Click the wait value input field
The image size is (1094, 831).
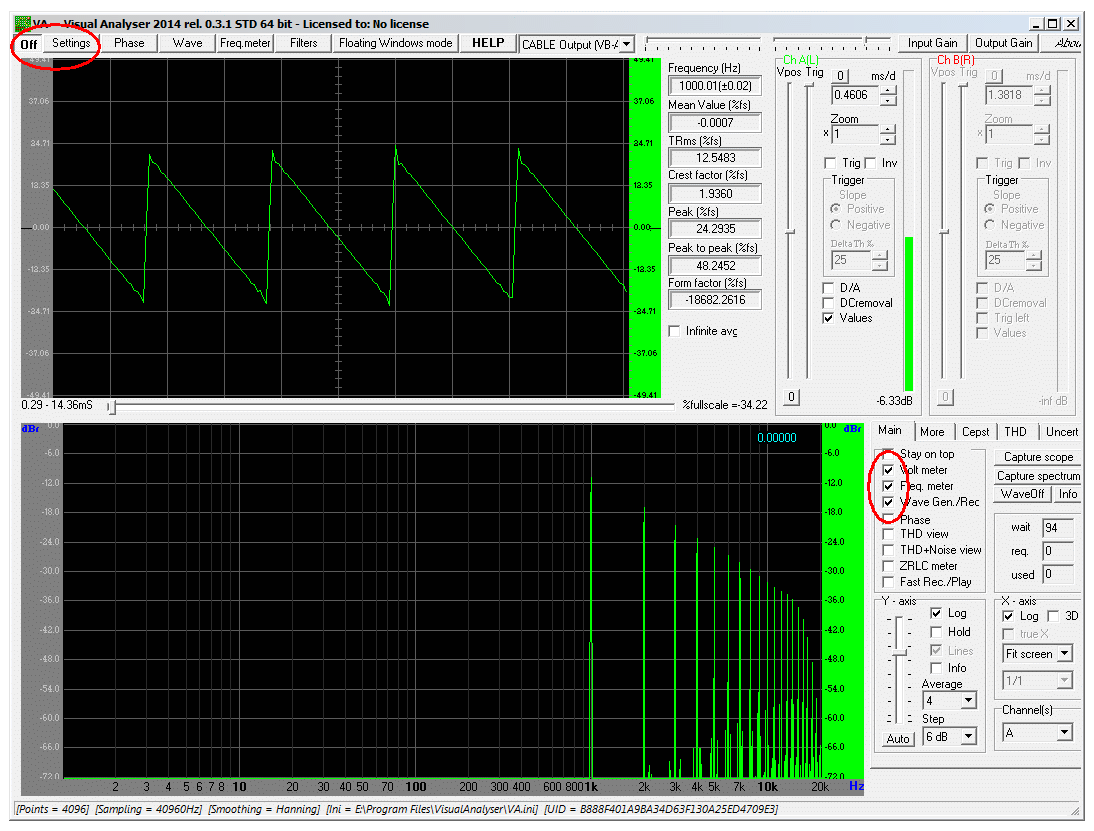[1059, 527]
